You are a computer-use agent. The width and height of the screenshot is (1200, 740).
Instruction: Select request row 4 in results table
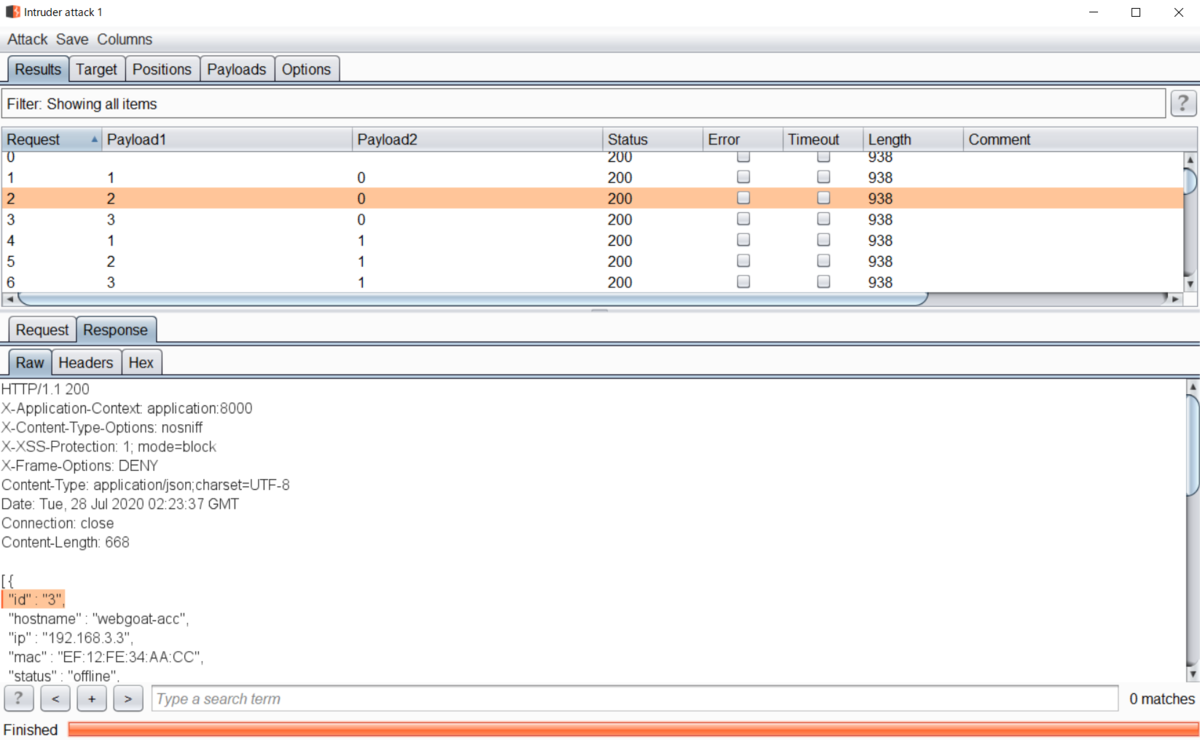tap(591, 240)
